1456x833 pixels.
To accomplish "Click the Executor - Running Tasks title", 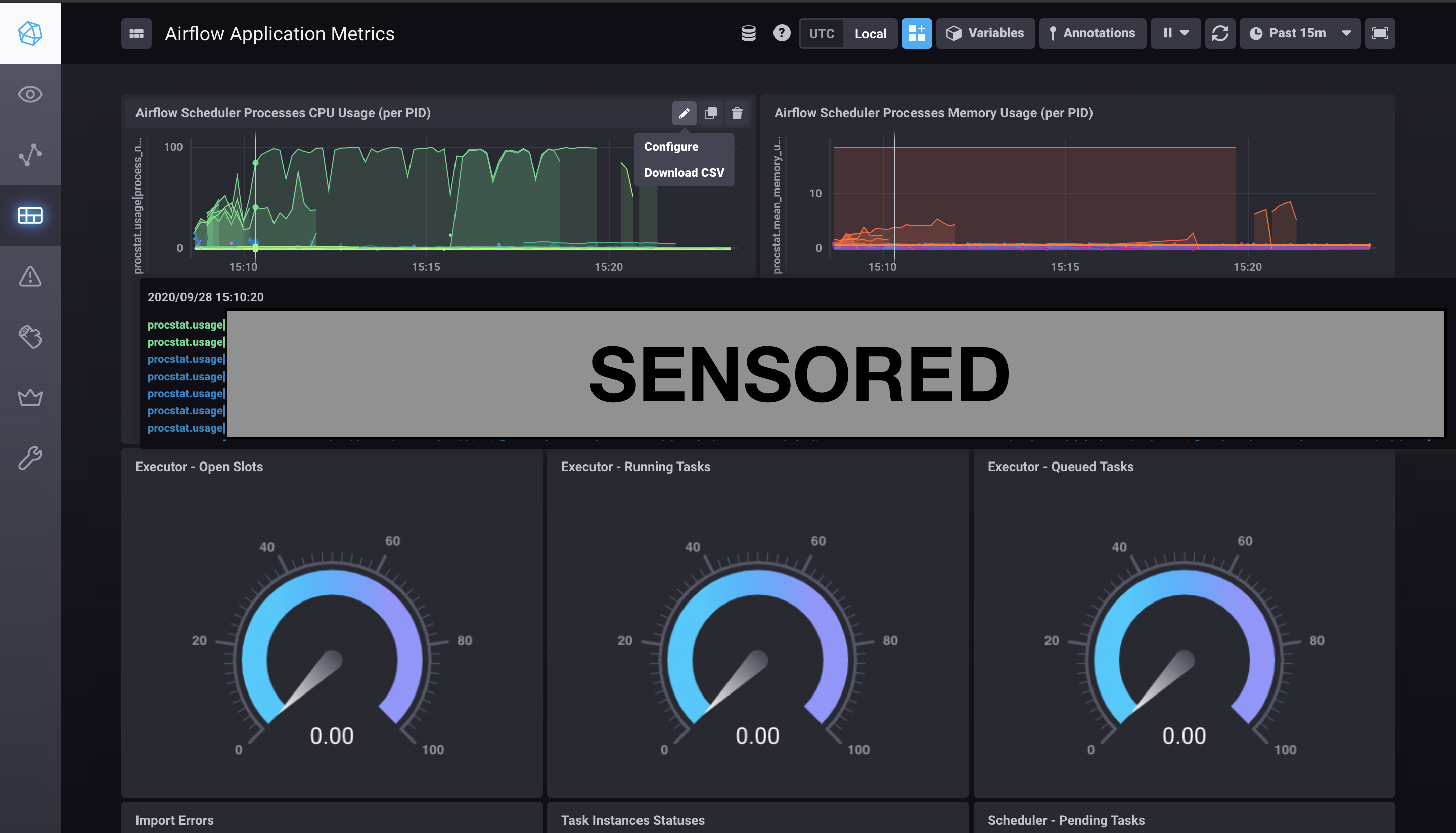I will click(635, 466).
